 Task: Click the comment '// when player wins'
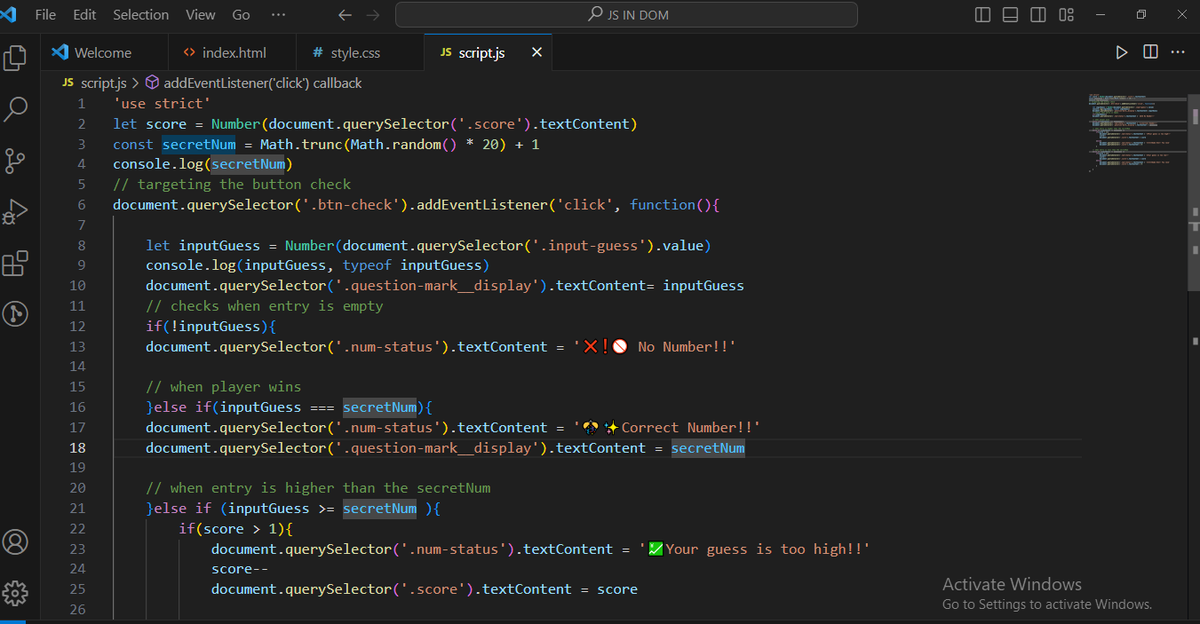223,386
